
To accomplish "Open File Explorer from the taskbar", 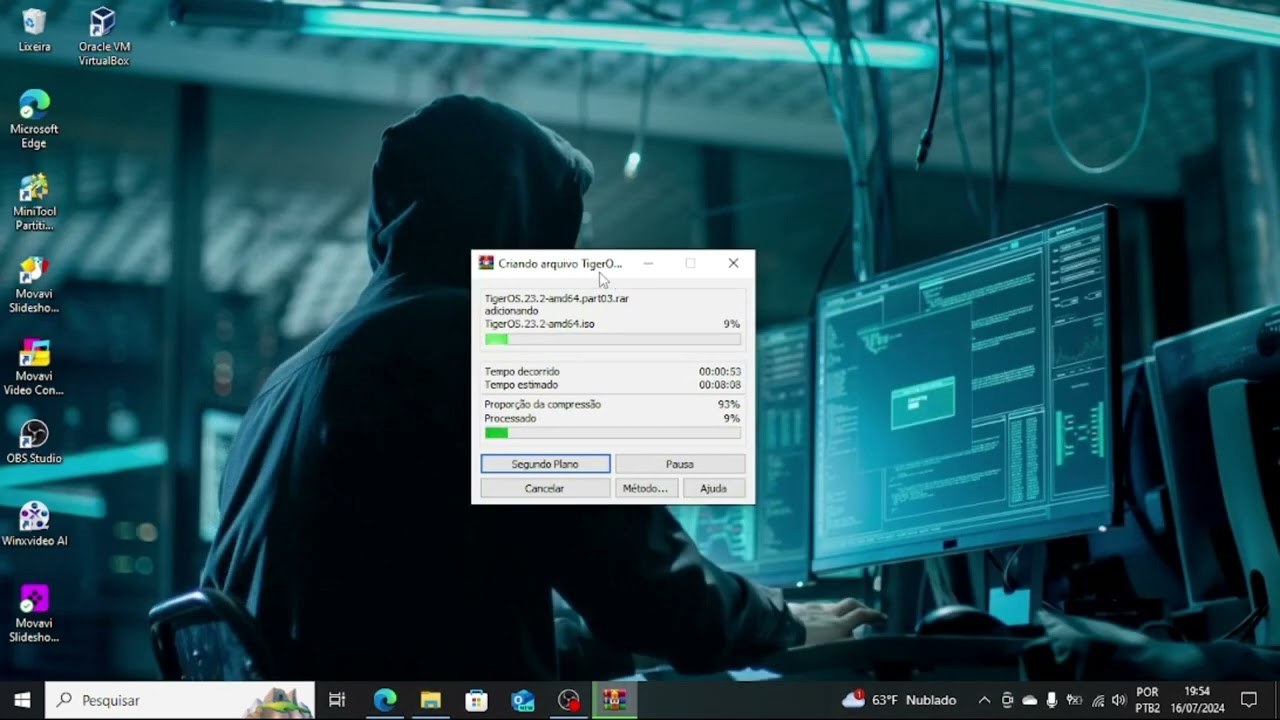I will point(431,700).
